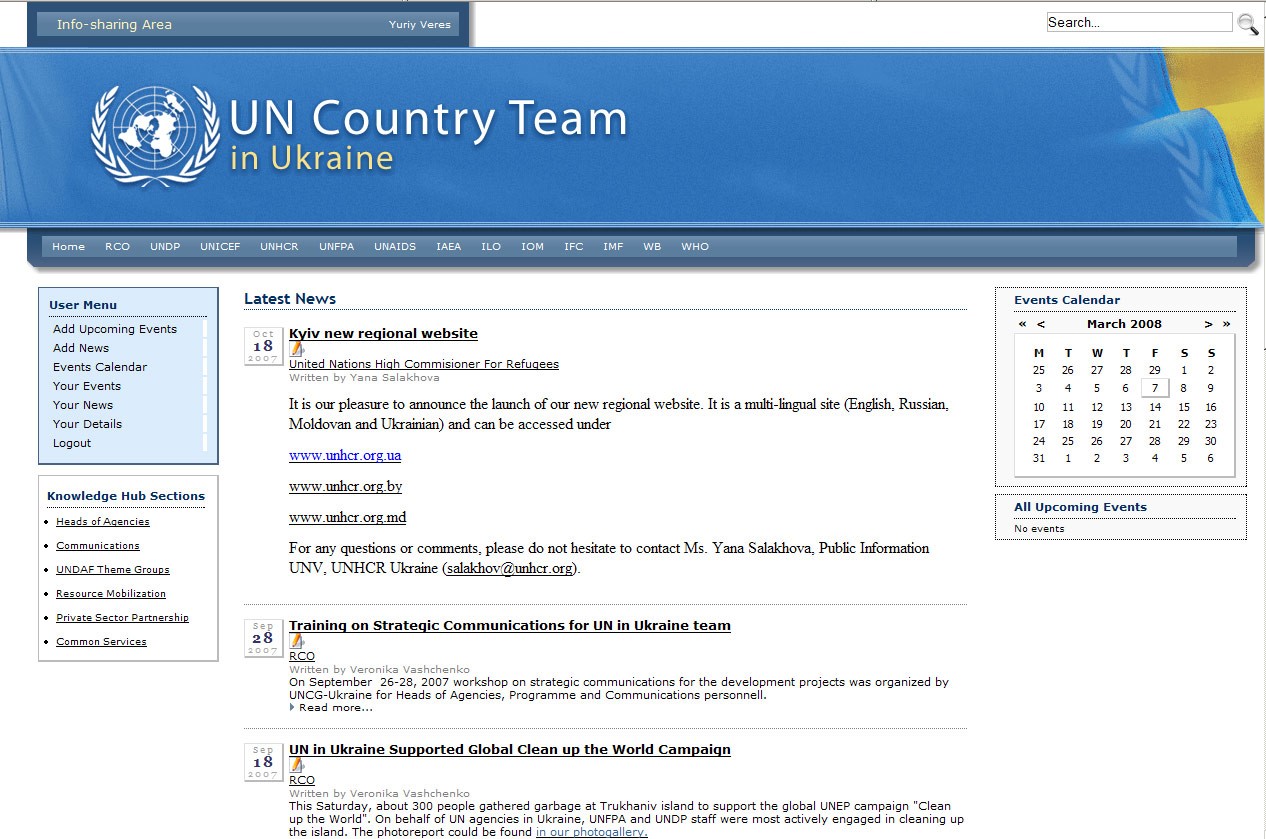Open Private Sector Partnership section
The height and width of the screenshot is (839, 1266).
[x=122, y=618]
